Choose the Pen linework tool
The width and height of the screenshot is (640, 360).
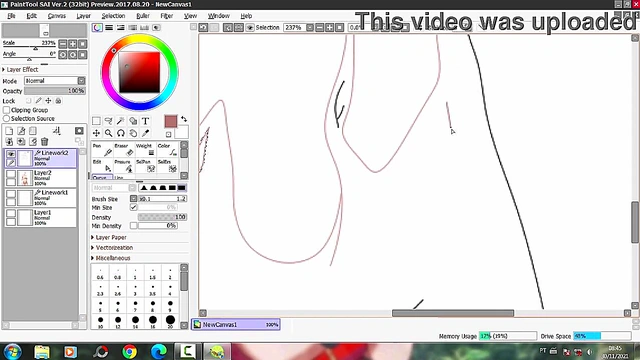point(102,149)
